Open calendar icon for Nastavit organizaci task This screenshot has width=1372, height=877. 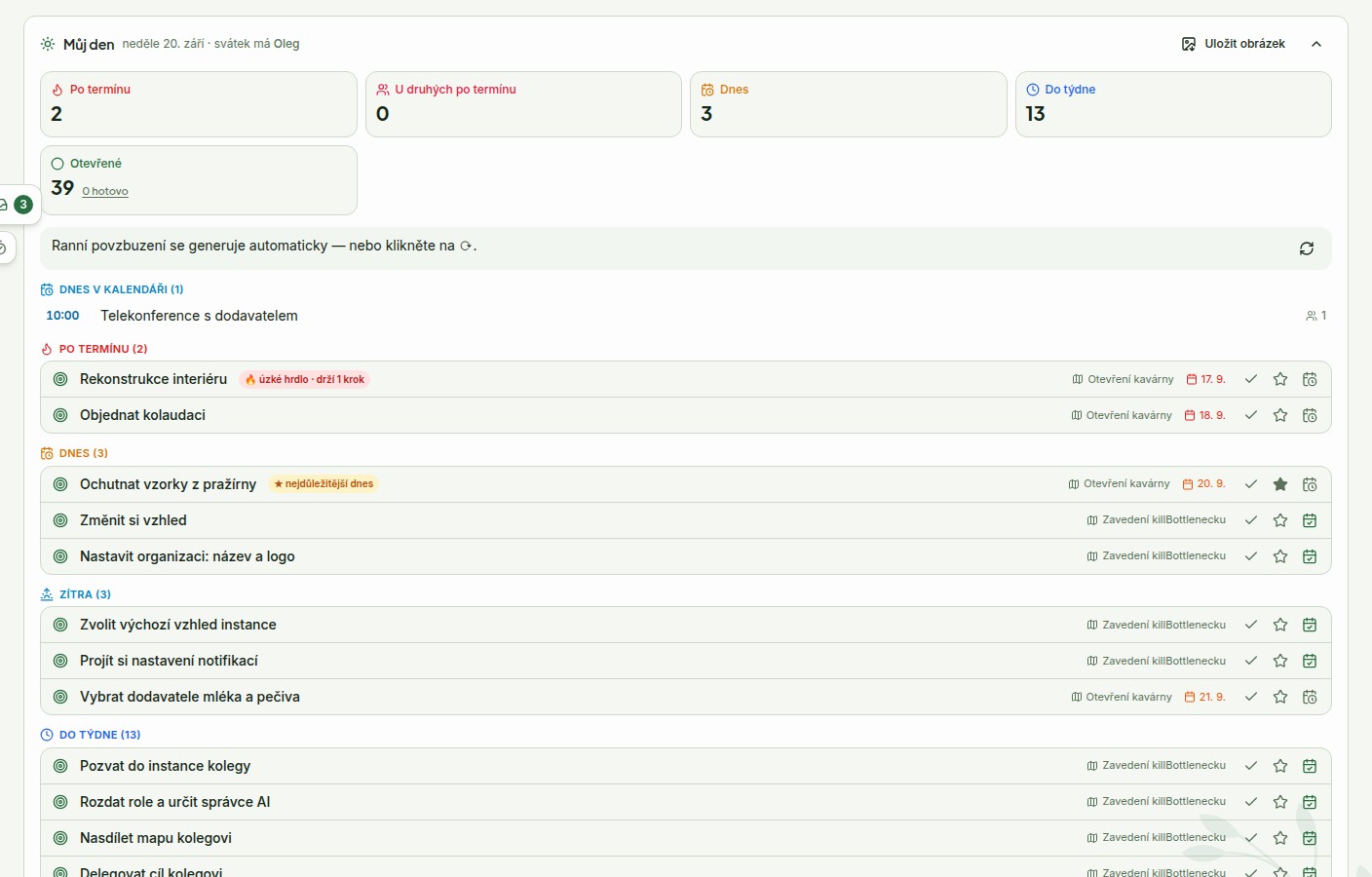(1310, 556)
